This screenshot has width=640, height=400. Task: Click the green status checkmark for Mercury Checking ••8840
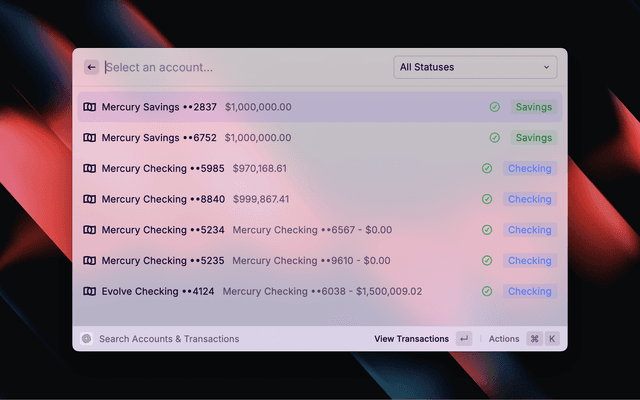tap(487, 199)
